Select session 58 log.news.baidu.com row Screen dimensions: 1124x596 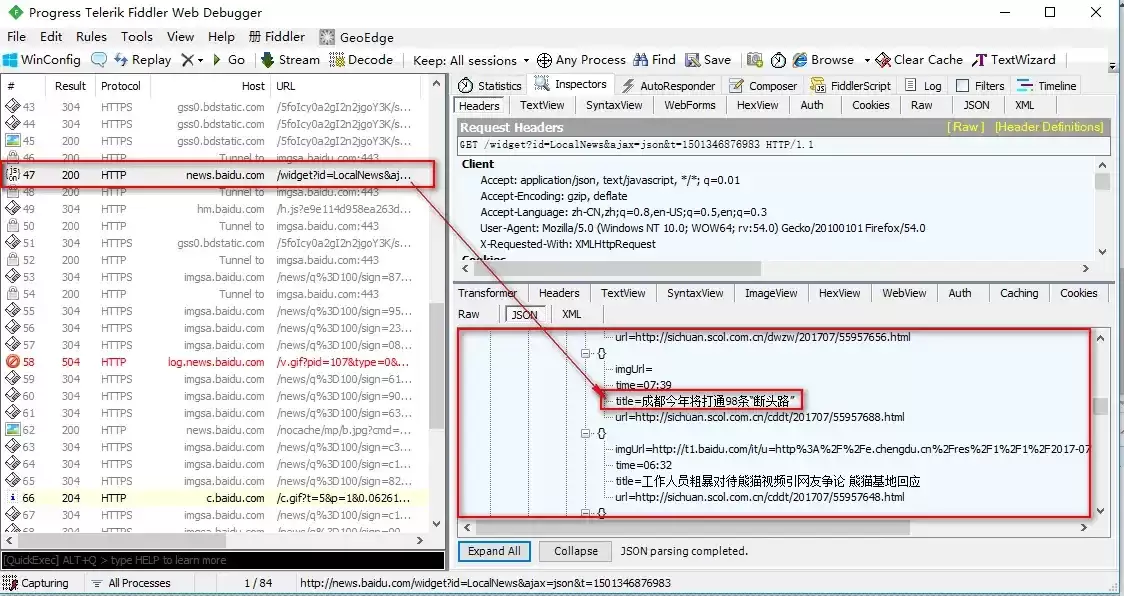pos(214,362)
